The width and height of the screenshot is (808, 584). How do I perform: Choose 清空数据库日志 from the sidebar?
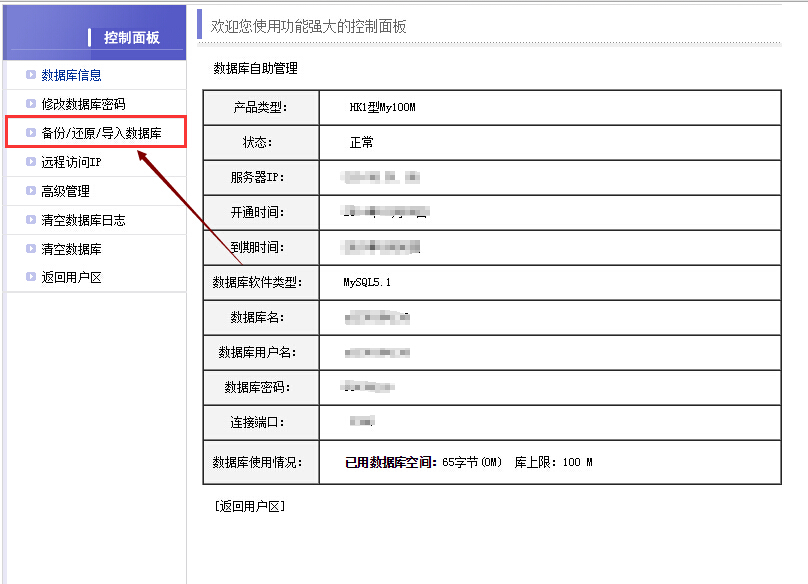[83, 220]
